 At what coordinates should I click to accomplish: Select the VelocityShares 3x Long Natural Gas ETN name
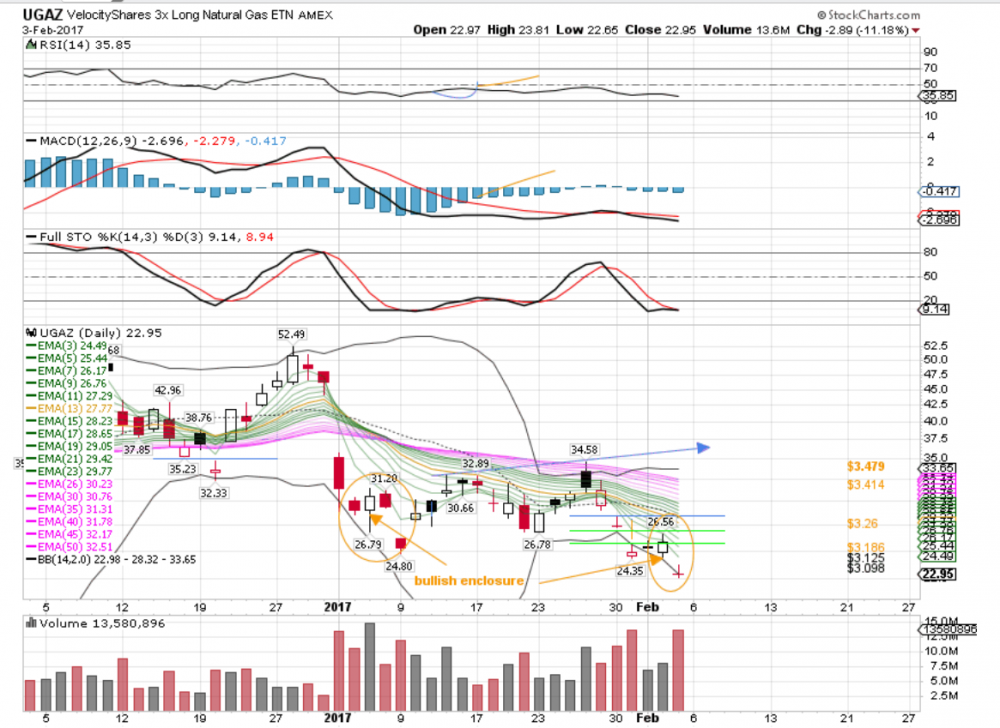tap(180, 15)
